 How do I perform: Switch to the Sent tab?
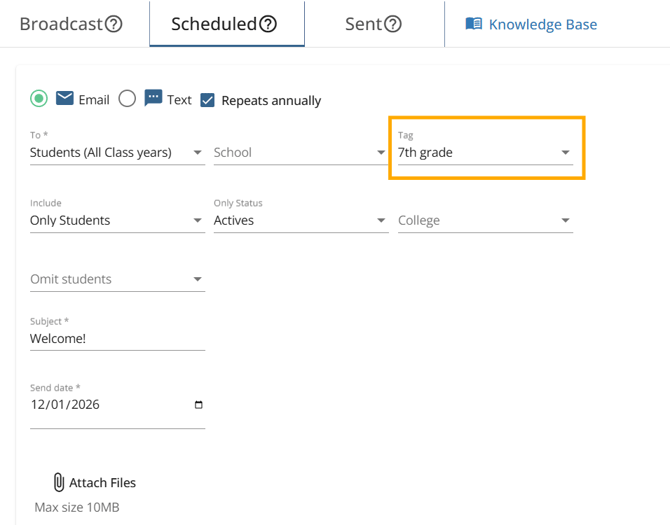[363, 24]
